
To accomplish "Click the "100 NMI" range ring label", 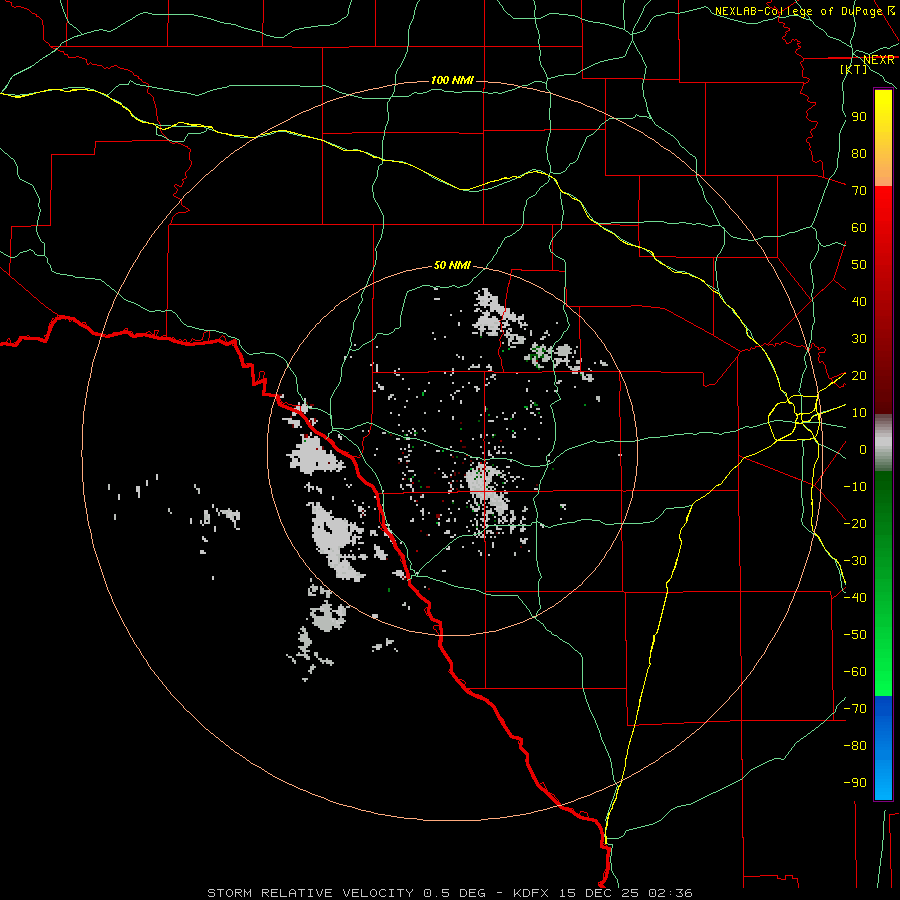I will point(452,80).
